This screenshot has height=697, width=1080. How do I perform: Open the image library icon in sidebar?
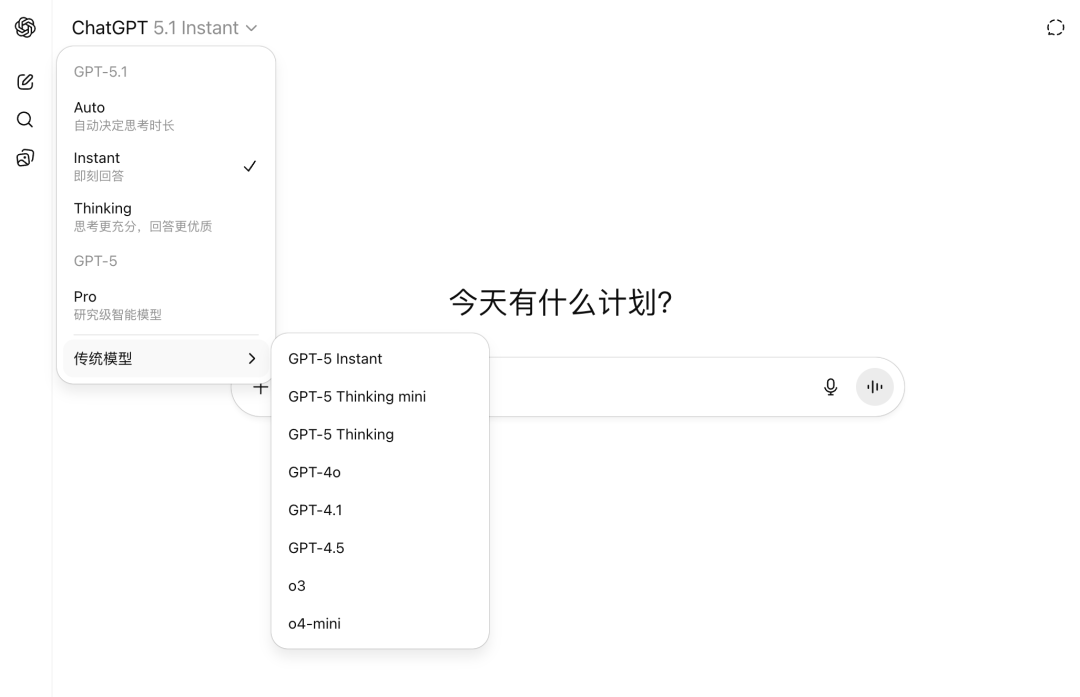click(x=25, y=158)
